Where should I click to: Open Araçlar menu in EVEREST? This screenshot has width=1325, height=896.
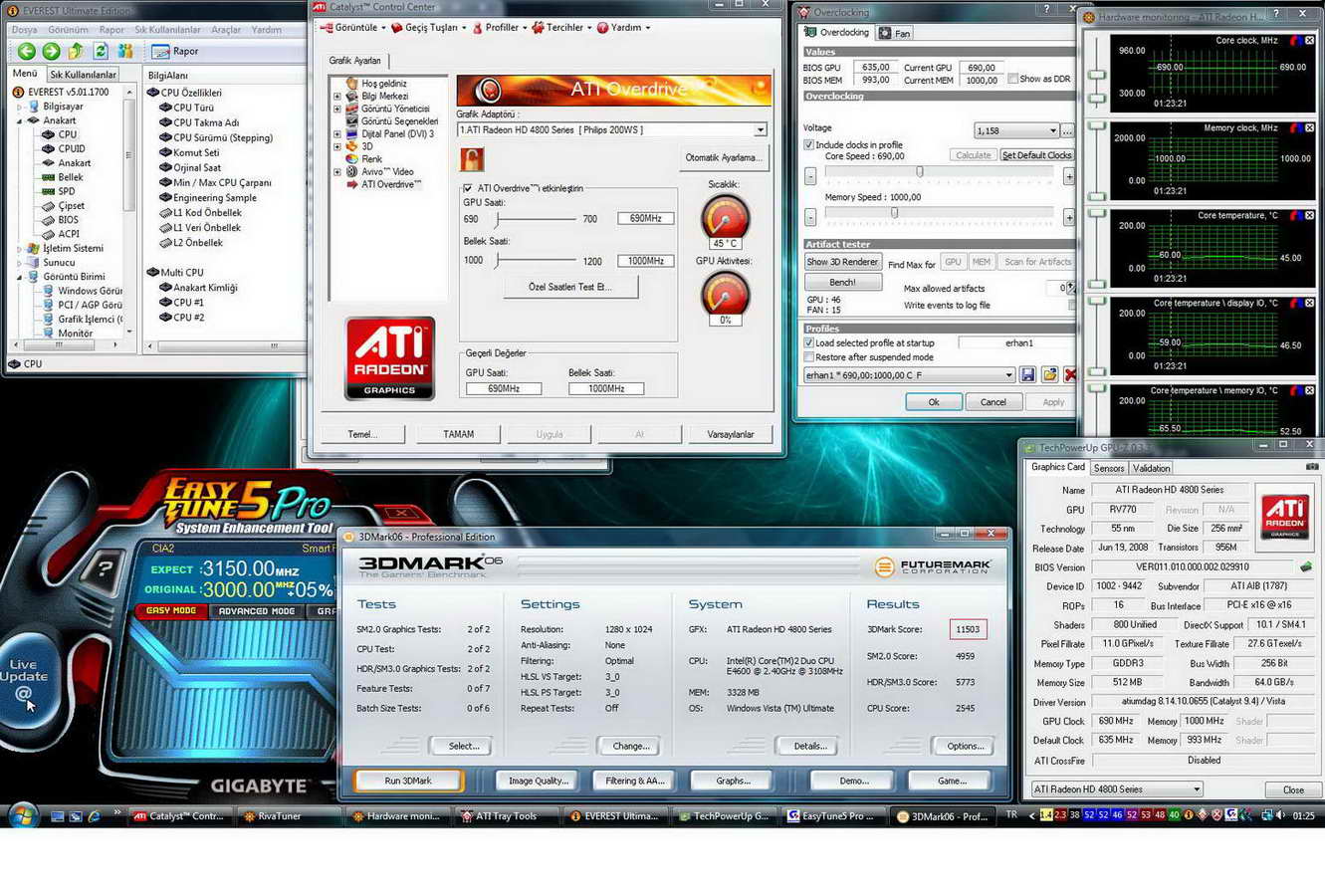tap(226, 30)
